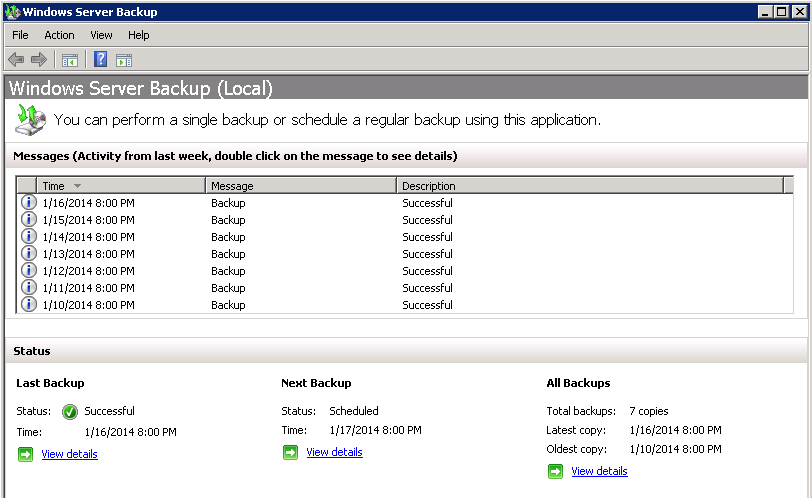
Task: Open View details link under All Backups
Action: (x=599, y=471)
